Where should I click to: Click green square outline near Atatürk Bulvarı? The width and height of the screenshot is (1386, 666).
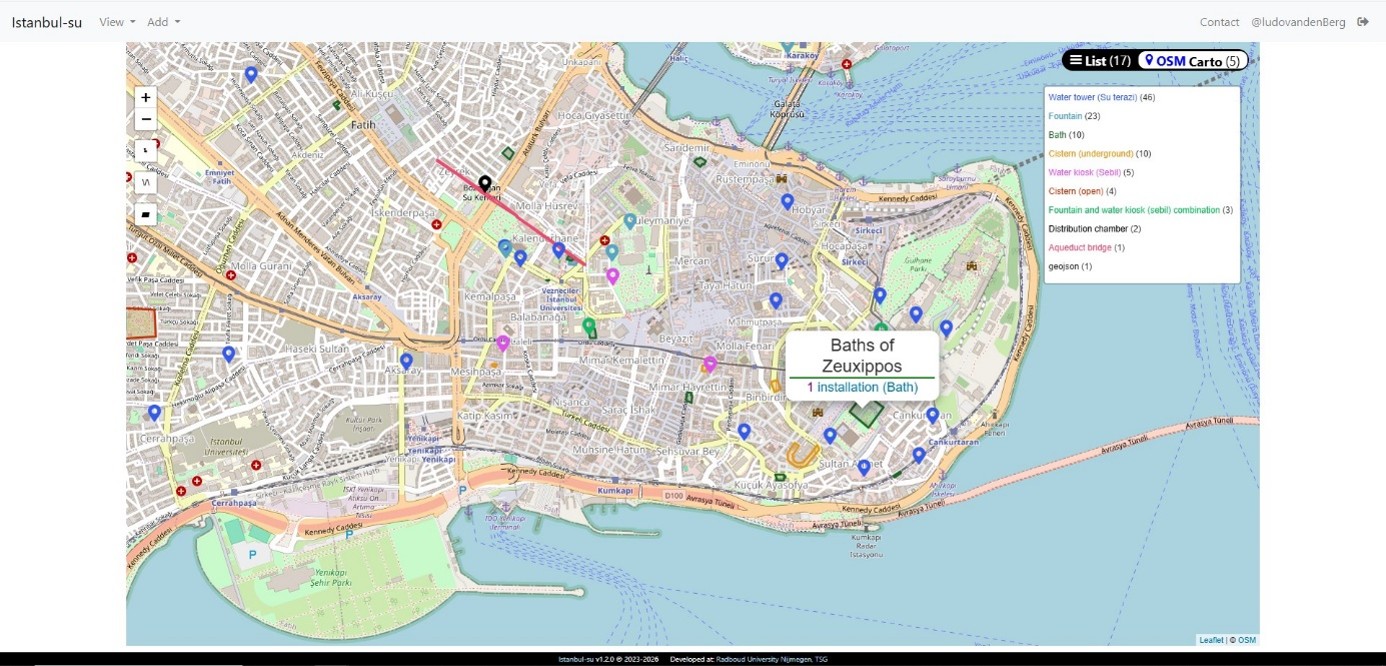[x=508, y=154]
